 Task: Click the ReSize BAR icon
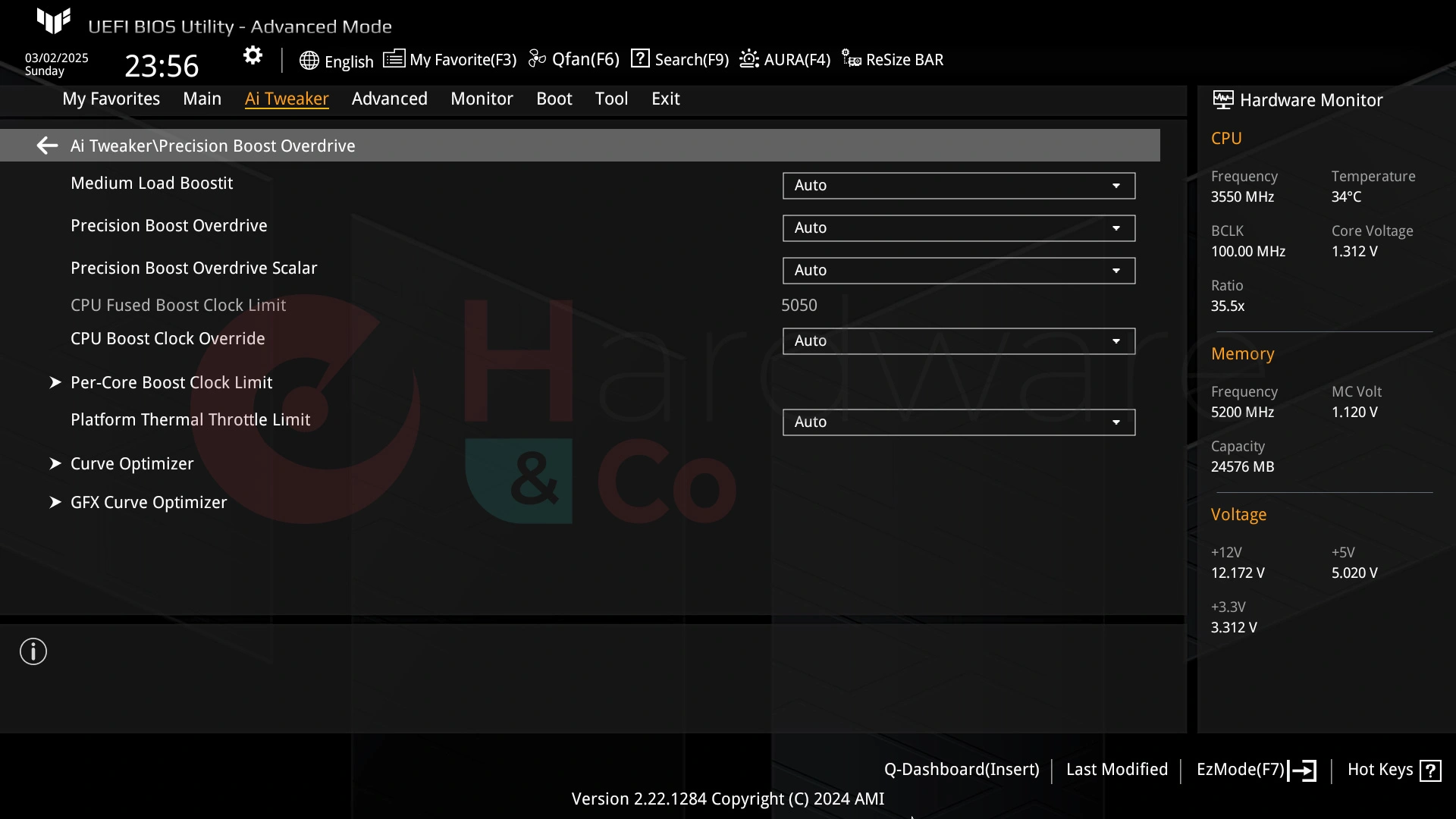tap(851, 58)
